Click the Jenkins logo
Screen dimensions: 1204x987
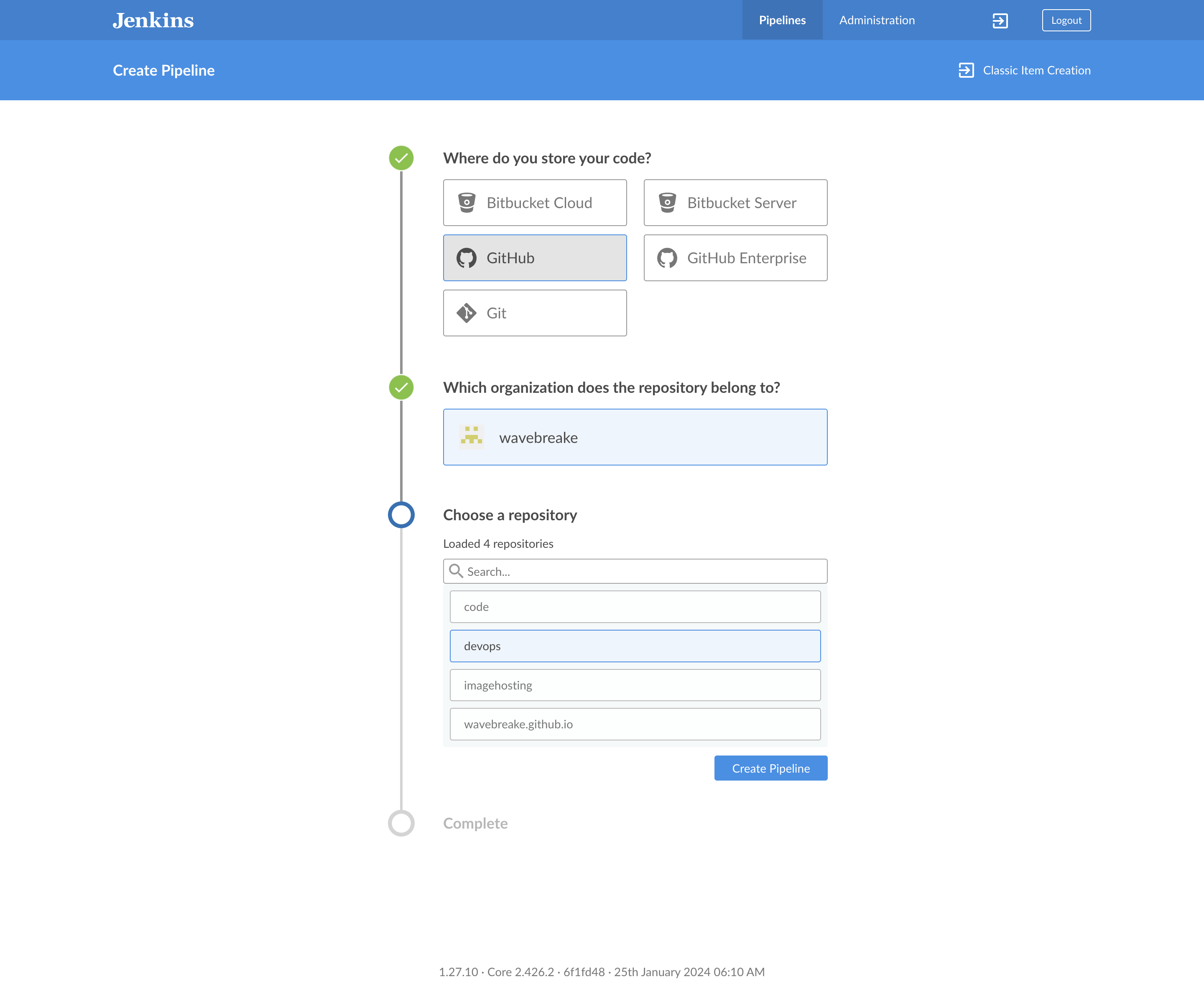click(x=153, y=20)
